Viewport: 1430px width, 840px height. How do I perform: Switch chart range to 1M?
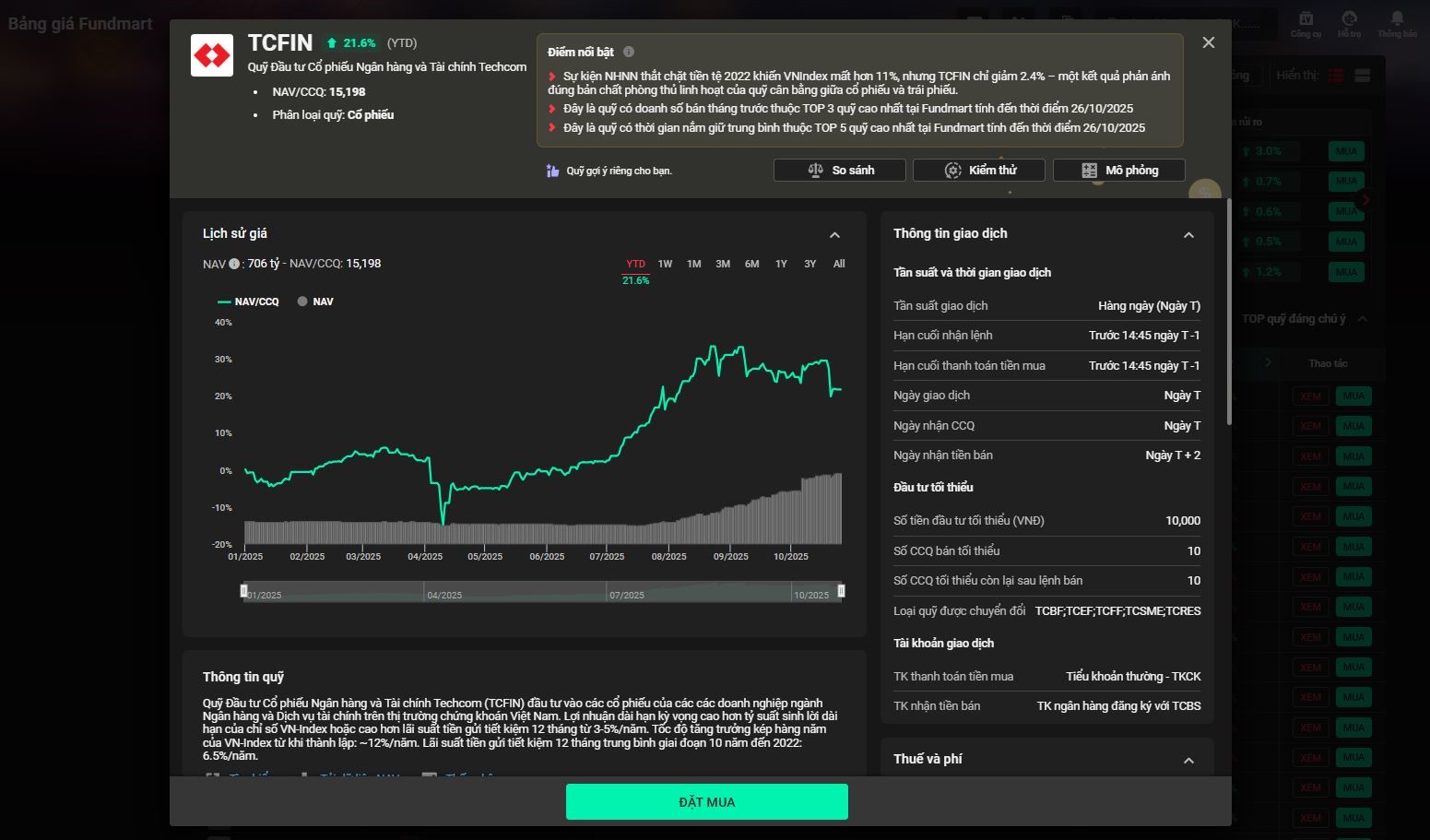(x=693, y=265)
